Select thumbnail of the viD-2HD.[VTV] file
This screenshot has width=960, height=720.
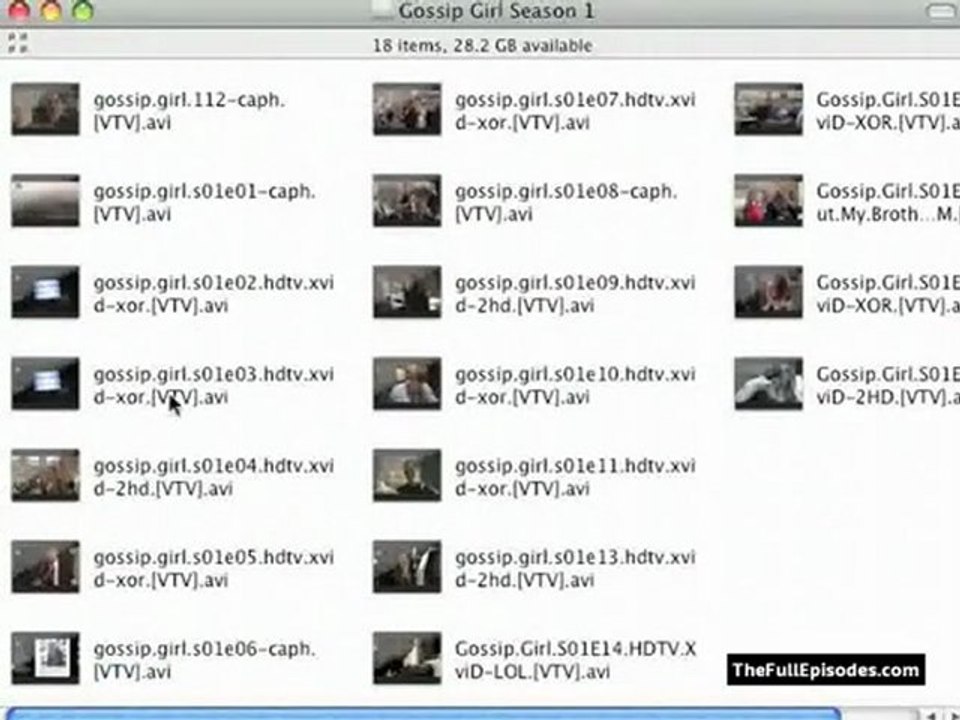[769, 383]
